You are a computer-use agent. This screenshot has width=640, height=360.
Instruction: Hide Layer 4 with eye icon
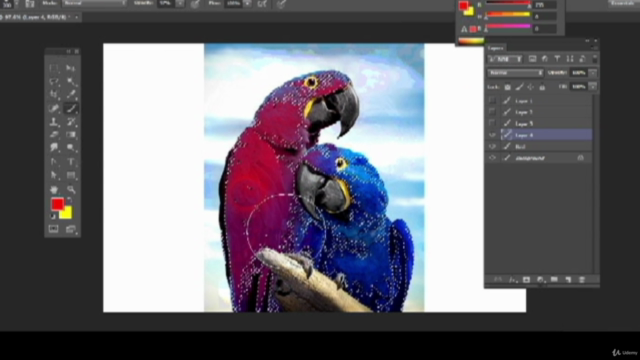click(493, 135)
